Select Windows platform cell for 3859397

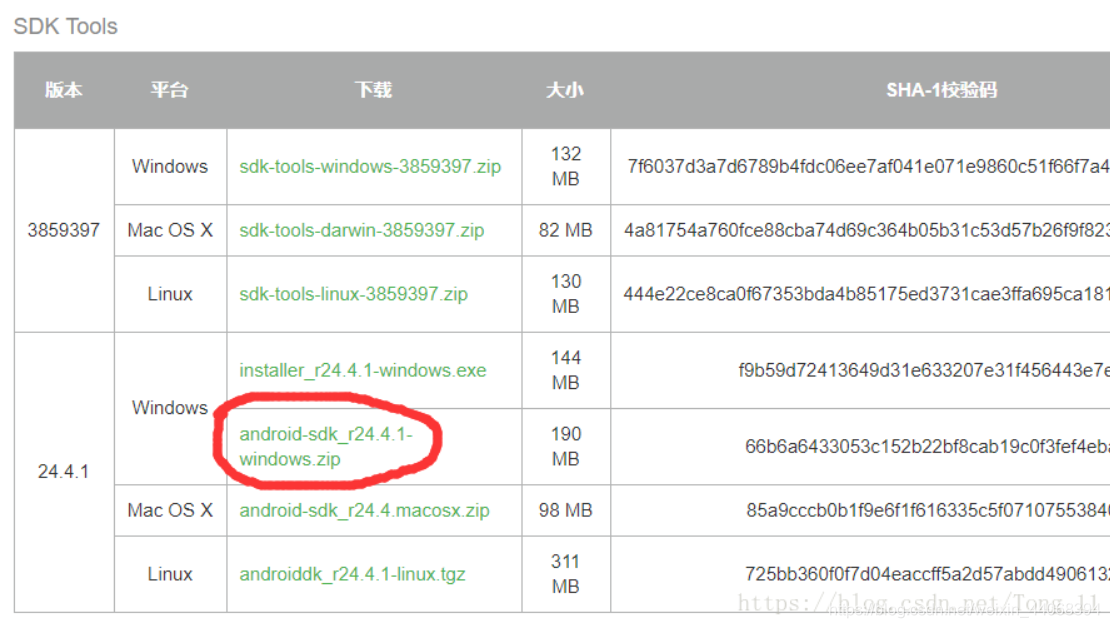point(170,166)
